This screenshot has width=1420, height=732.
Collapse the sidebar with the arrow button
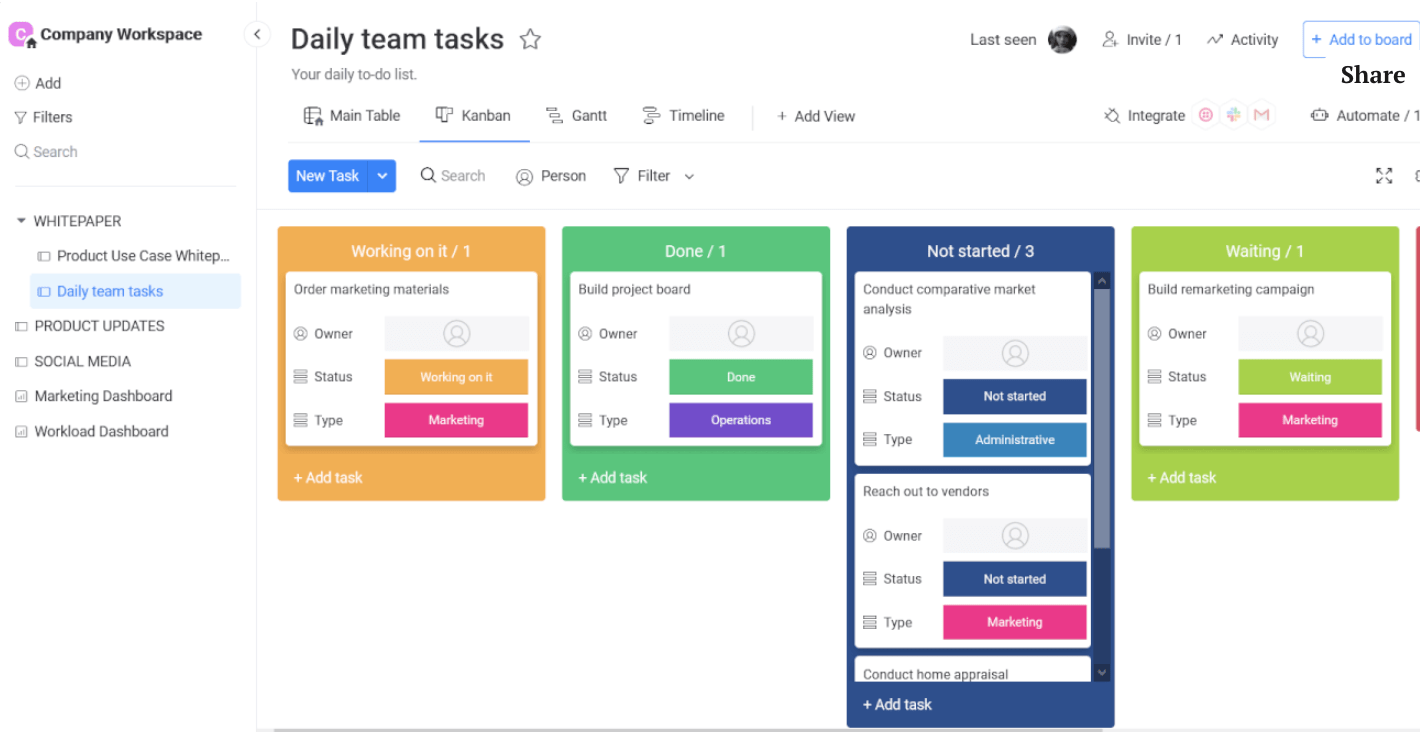pos(257,35)
